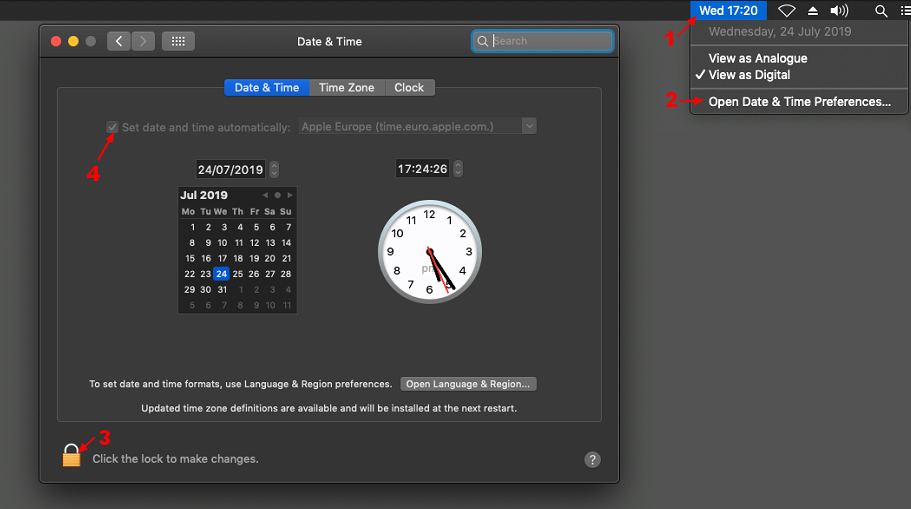Viewport: 911px width, 509px height.
Task: Switch to the Clock tab
Action: point(409,88)
